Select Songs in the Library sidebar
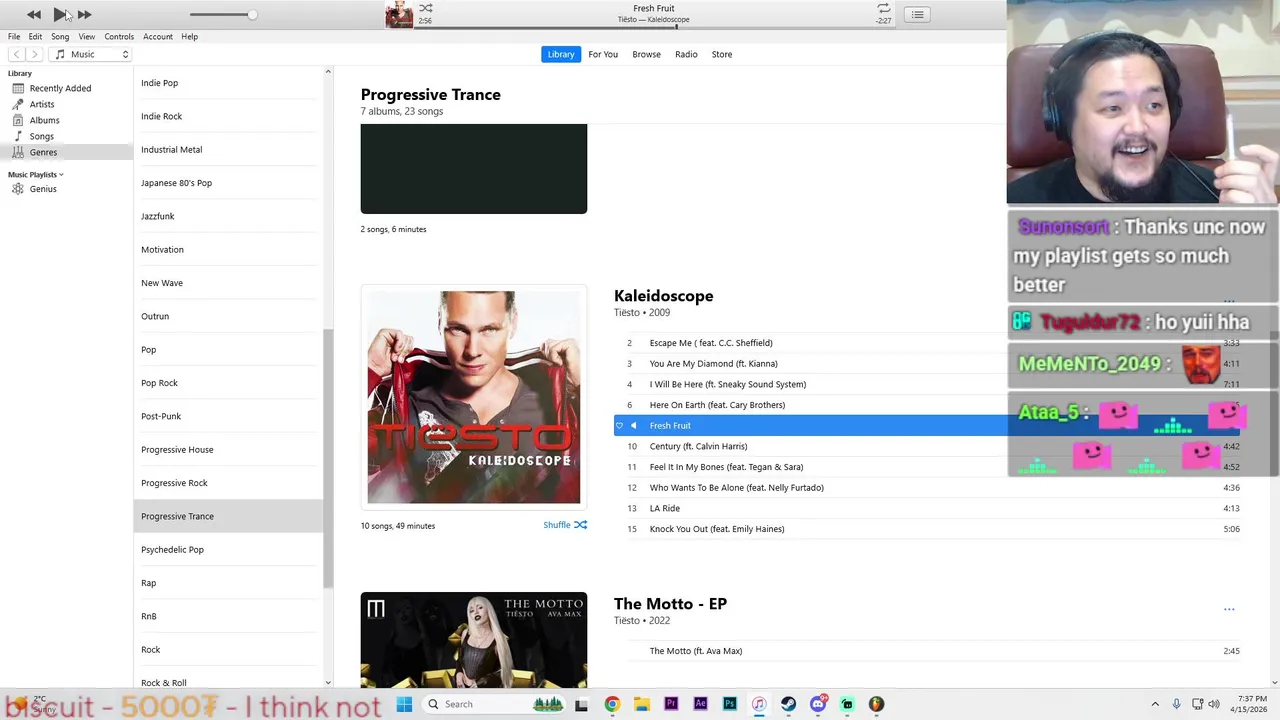 tap(42, 136)
